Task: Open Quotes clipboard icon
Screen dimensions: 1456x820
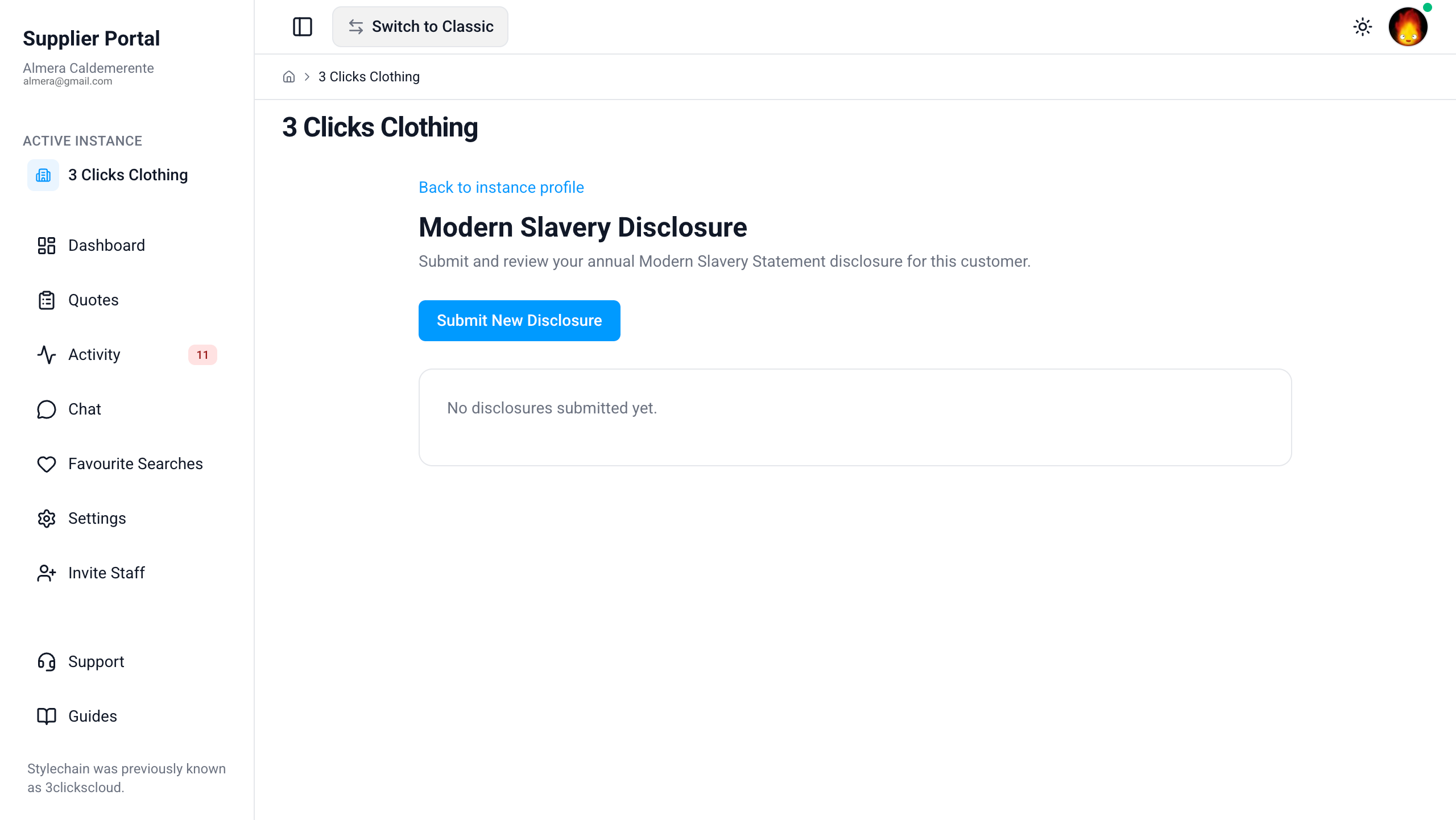Action: [x=47, y=300]
